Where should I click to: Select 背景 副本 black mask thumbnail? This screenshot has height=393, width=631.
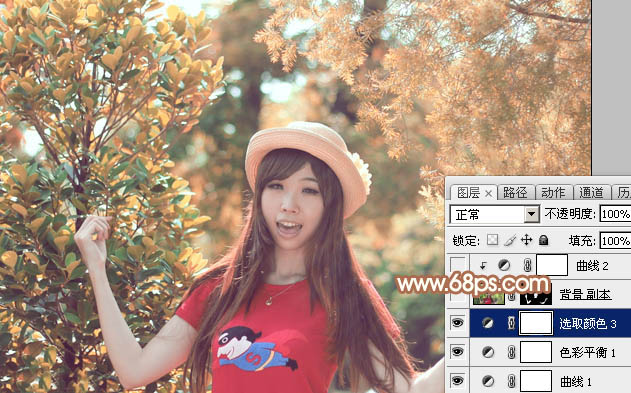pyautogui.click(x=536, y=297)
